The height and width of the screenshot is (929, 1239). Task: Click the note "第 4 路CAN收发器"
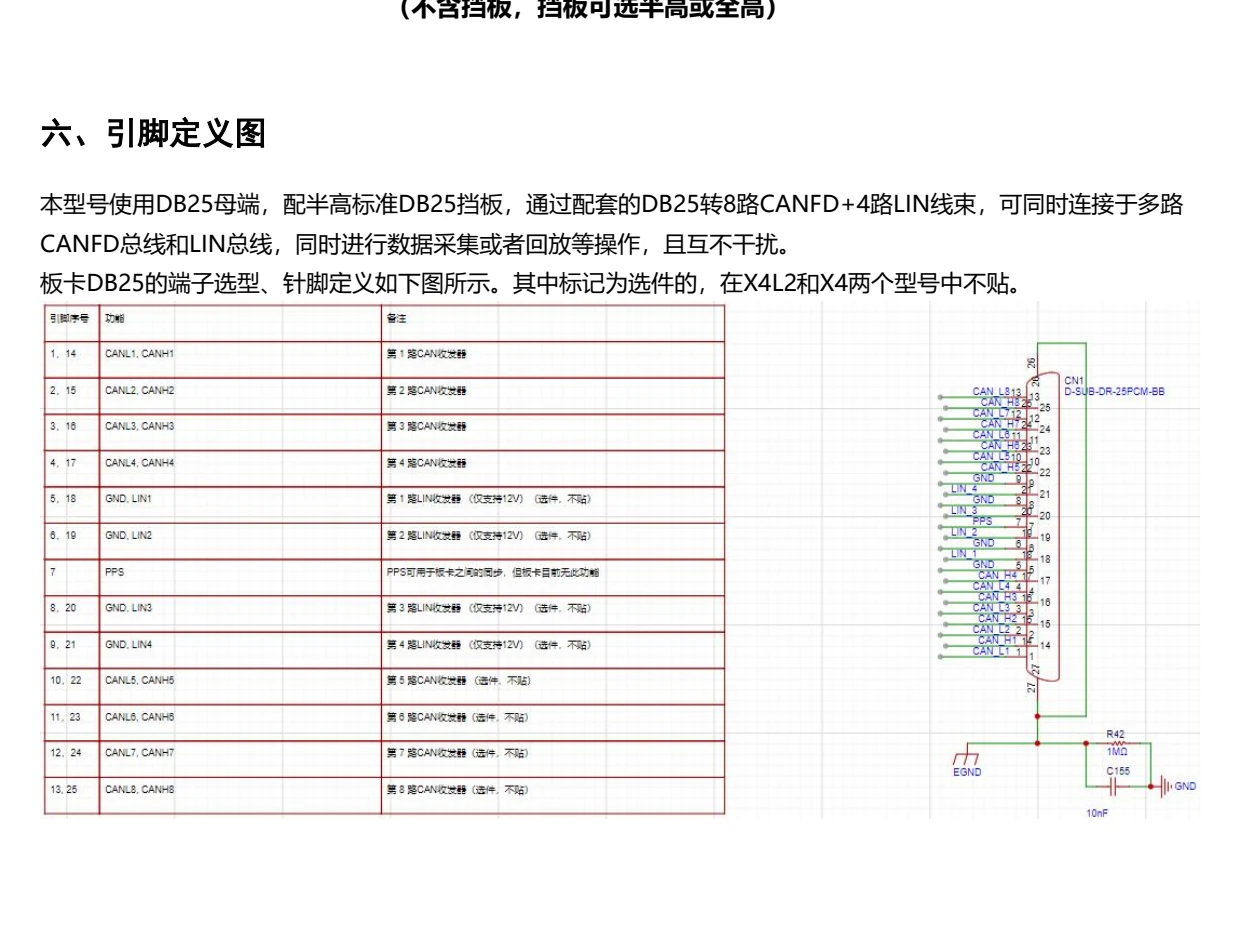pyautogui.click(x=426, y=463)
